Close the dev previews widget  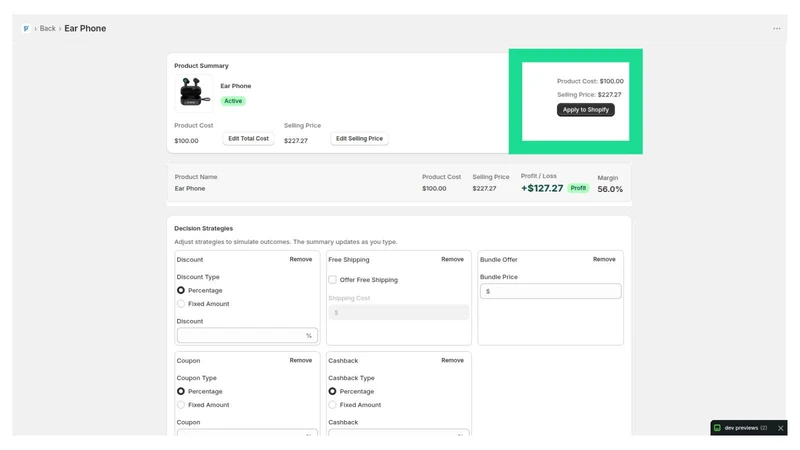[781, 428]
